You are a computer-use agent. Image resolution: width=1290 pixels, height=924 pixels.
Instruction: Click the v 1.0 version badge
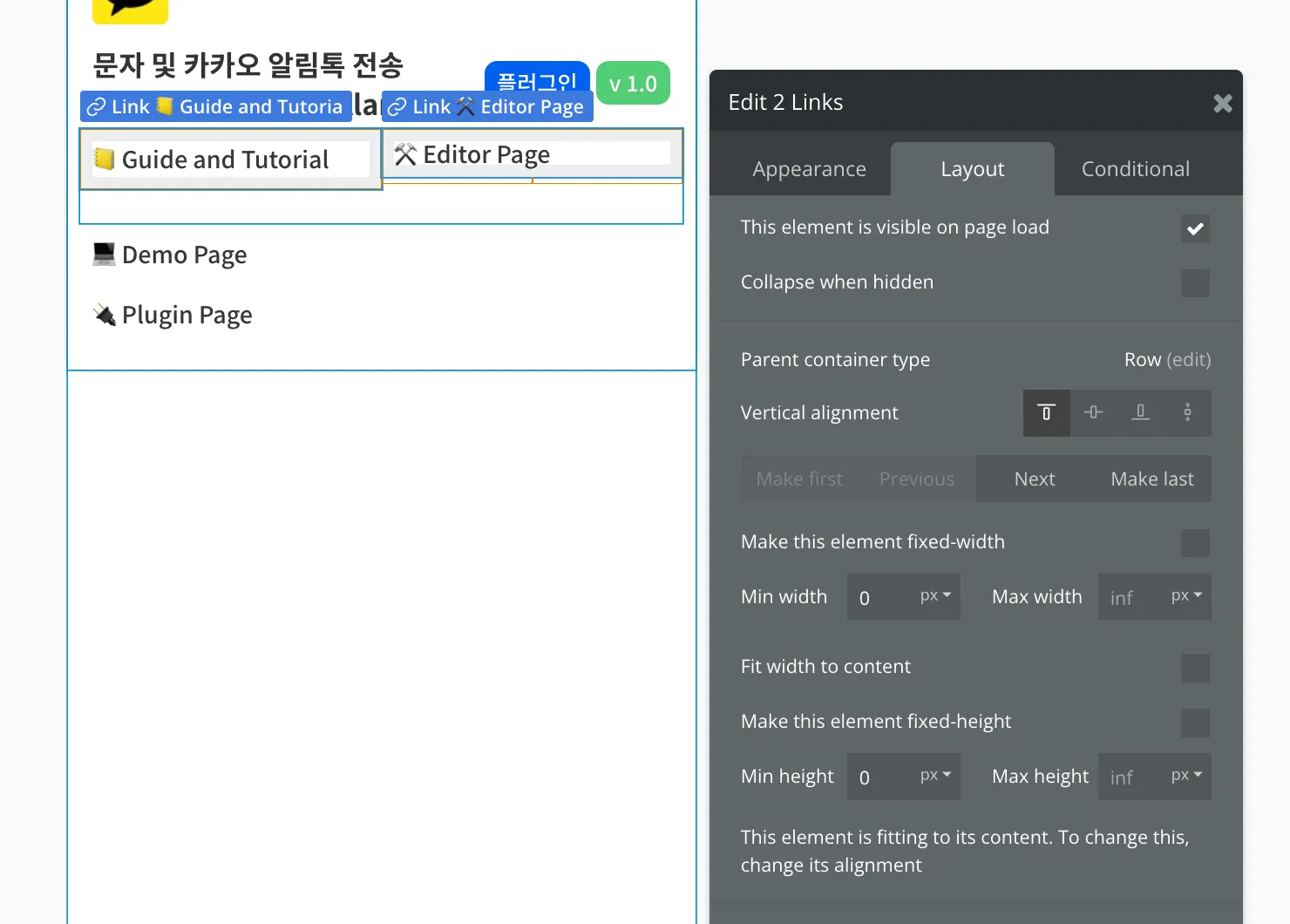pos(633,83)
